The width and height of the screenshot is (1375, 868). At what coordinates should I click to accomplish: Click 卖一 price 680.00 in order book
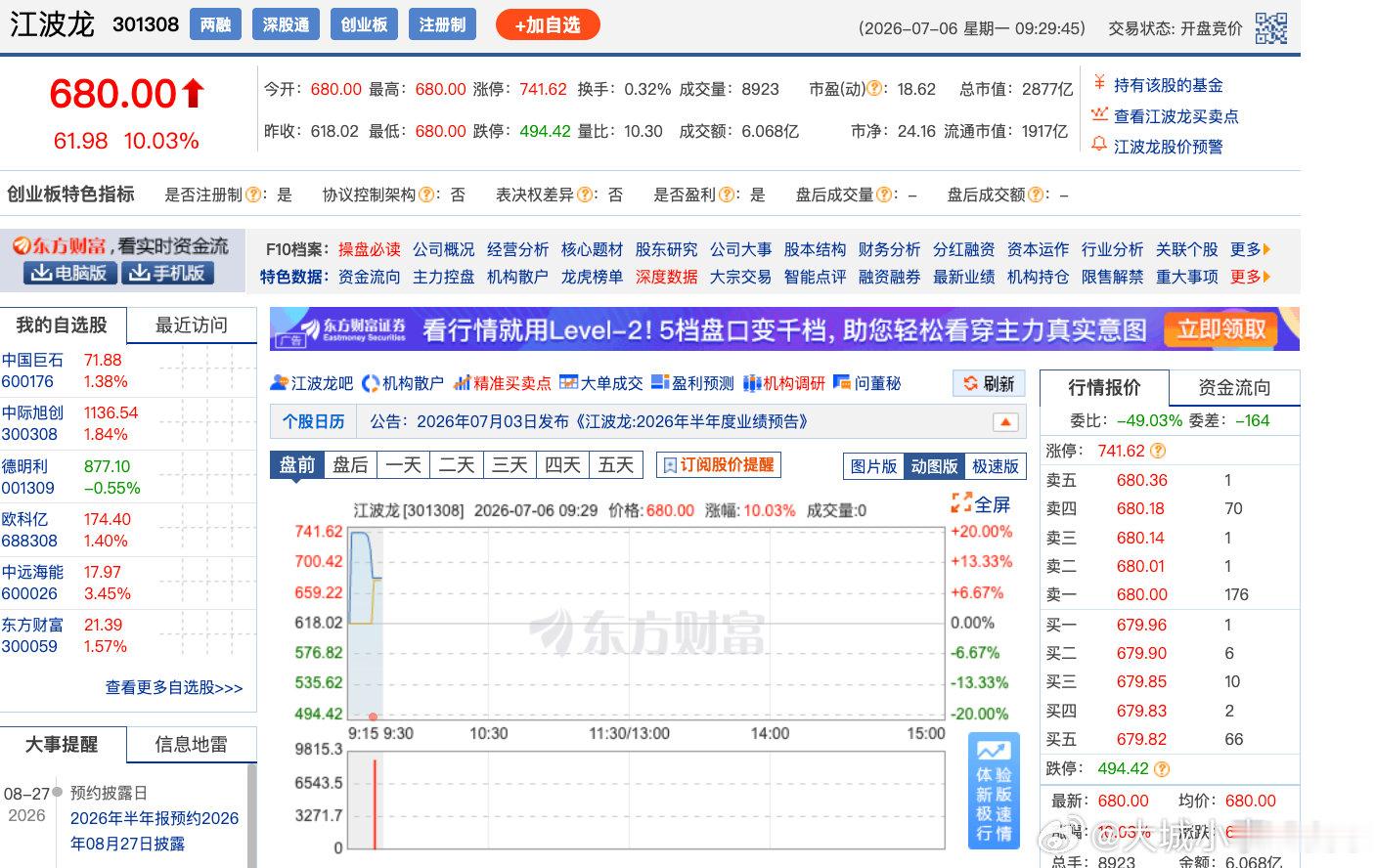tap(1142, 594)
